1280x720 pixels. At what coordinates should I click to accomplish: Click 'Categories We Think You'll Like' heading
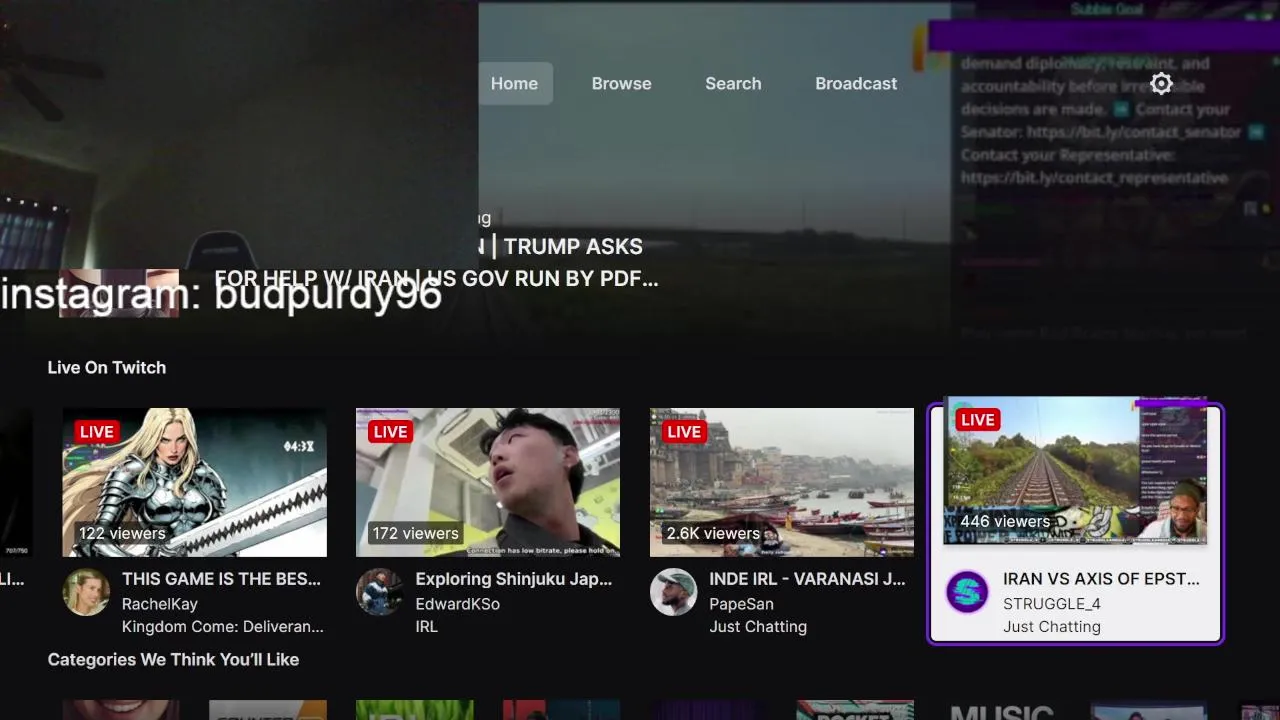coord(173,659)
